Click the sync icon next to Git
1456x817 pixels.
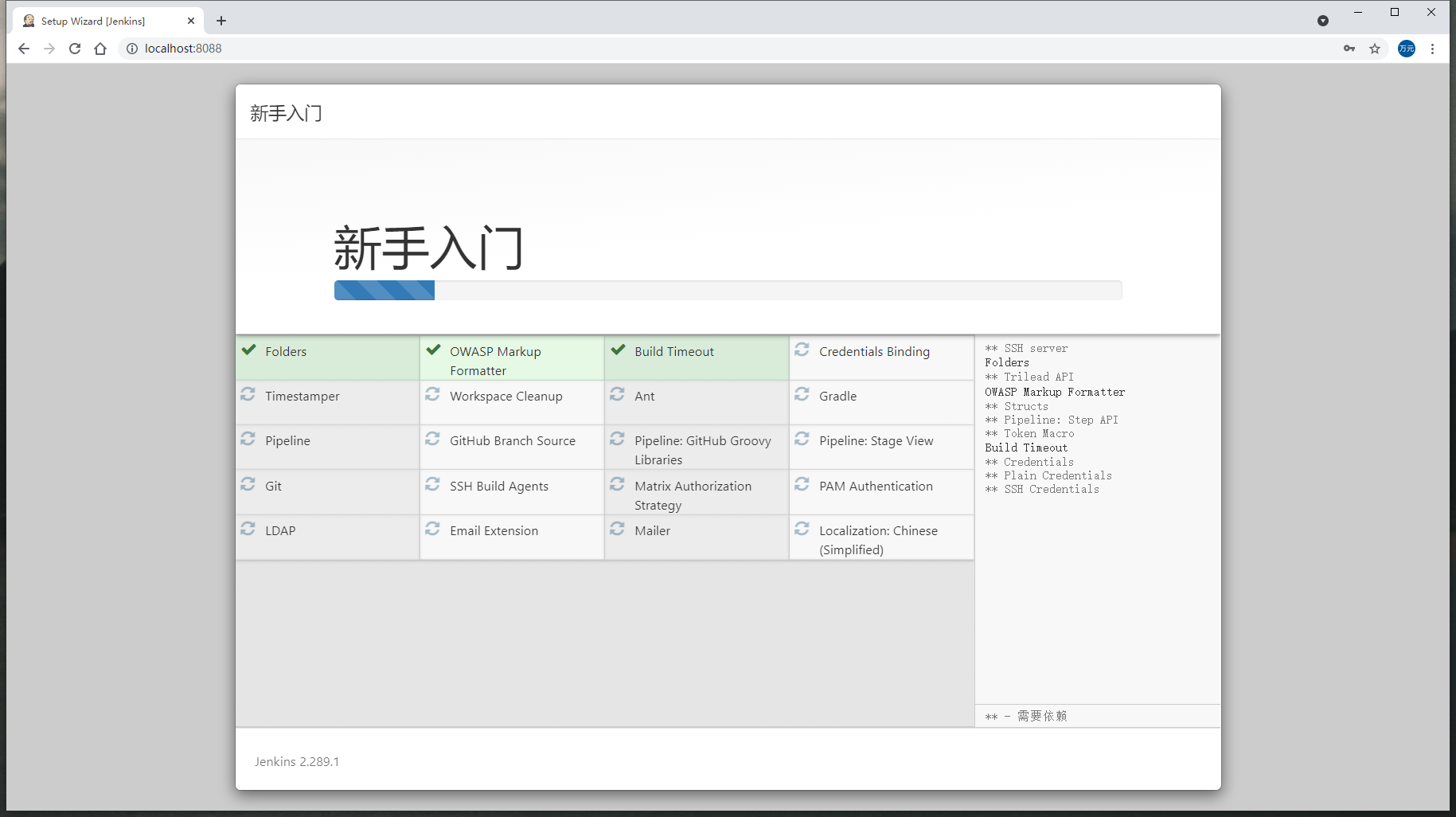pos(248,484)
